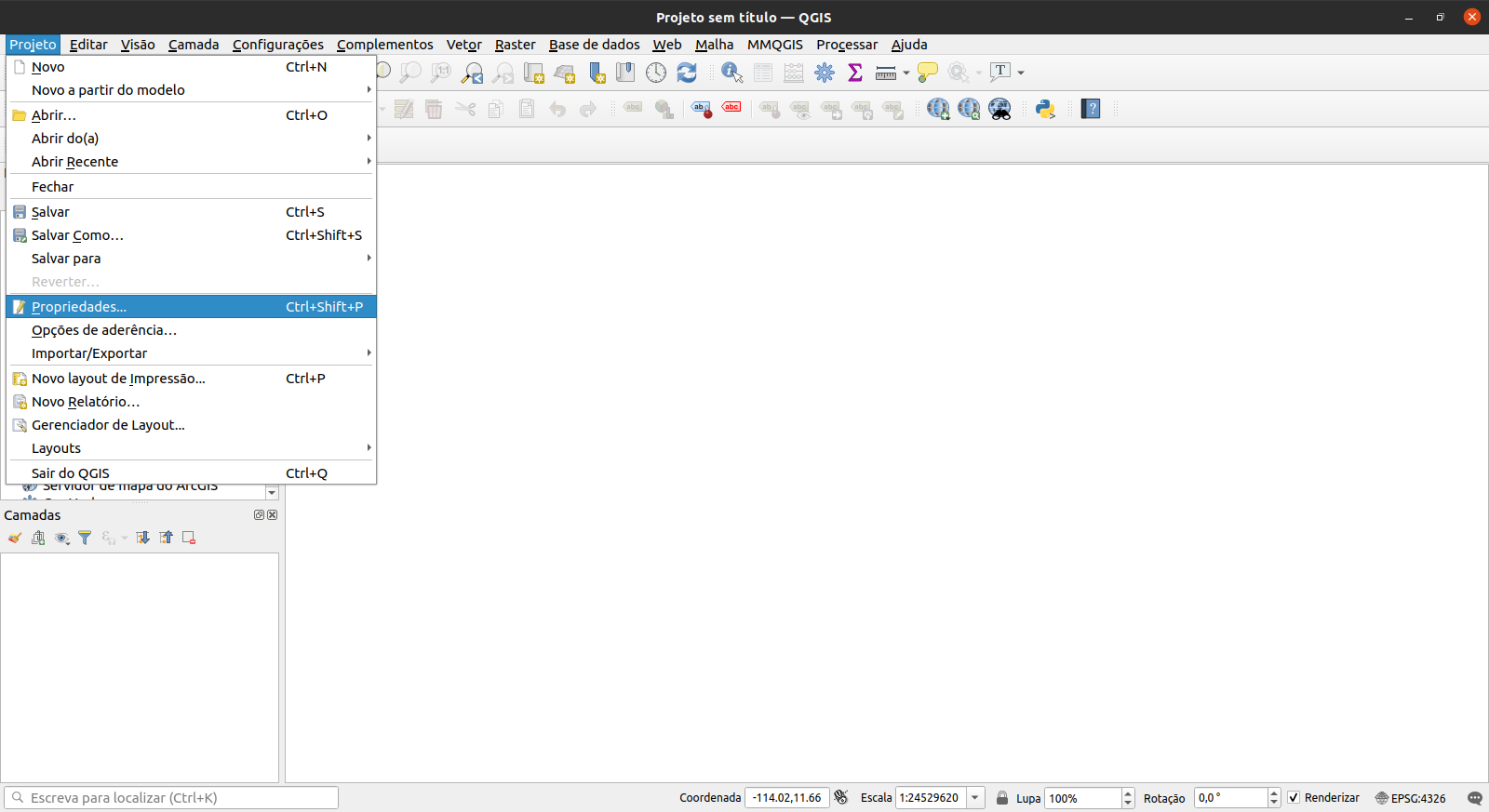Open Gerenciador de Layout...
This screenshot has width=1489, height=812.
192,425
